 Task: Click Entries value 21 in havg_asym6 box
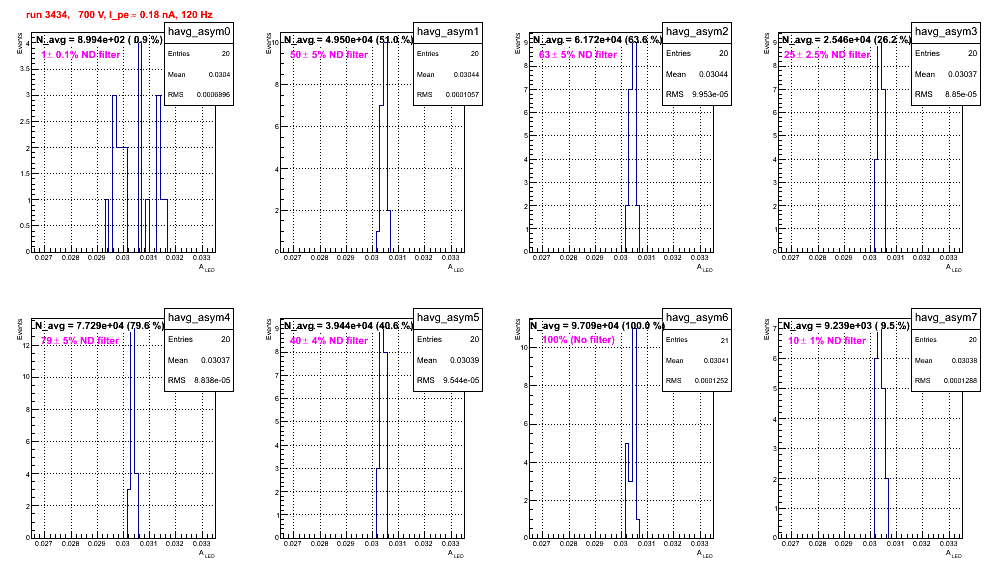725,340
